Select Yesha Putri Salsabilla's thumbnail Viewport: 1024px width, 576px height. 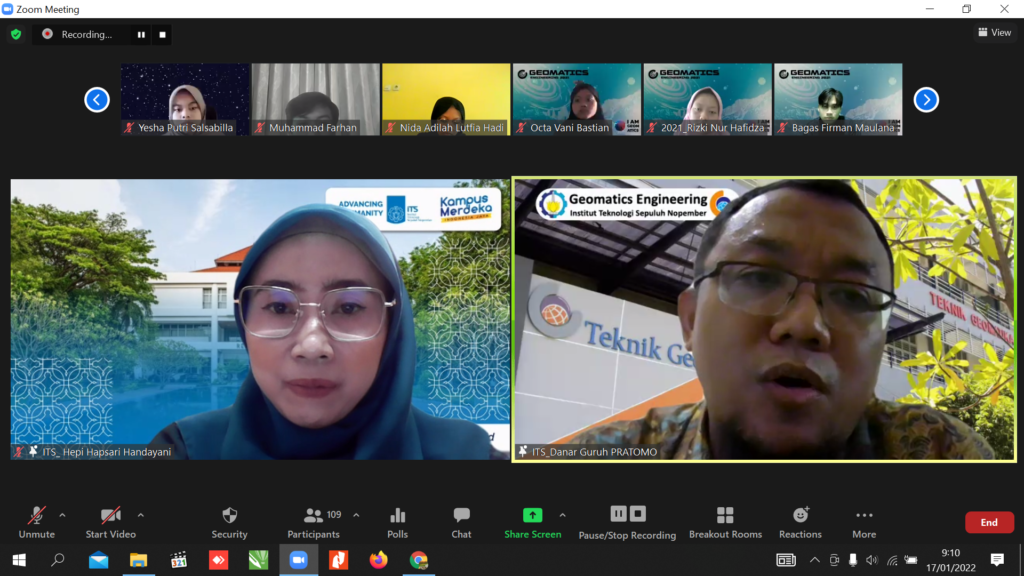pos(185,99)
